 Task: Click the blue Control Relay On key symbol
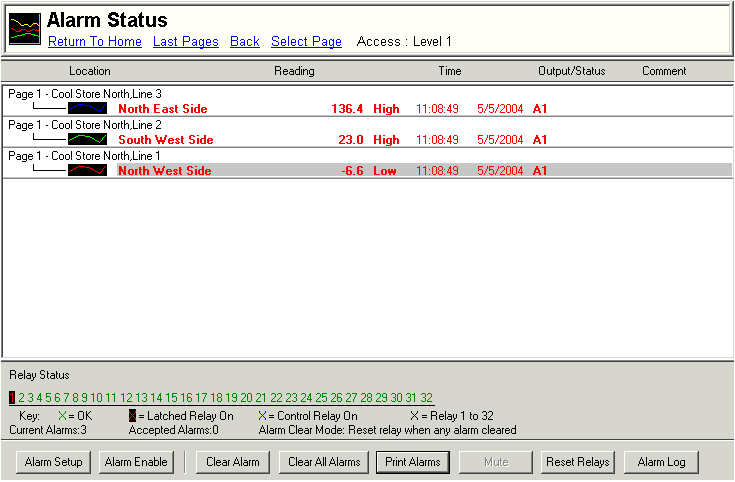point(262,415)
